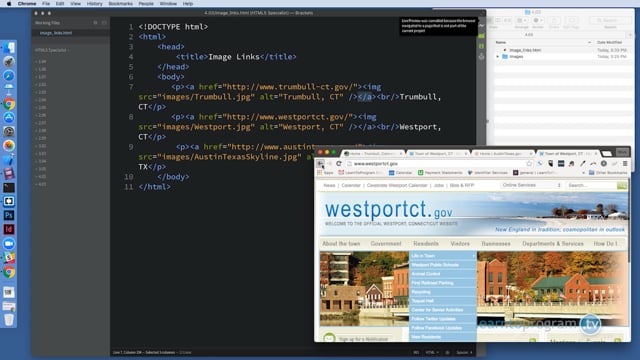Open the HTML5 Specialist project dropdown
This screenshot has width=640, height=360.
(x=52, y=50)
